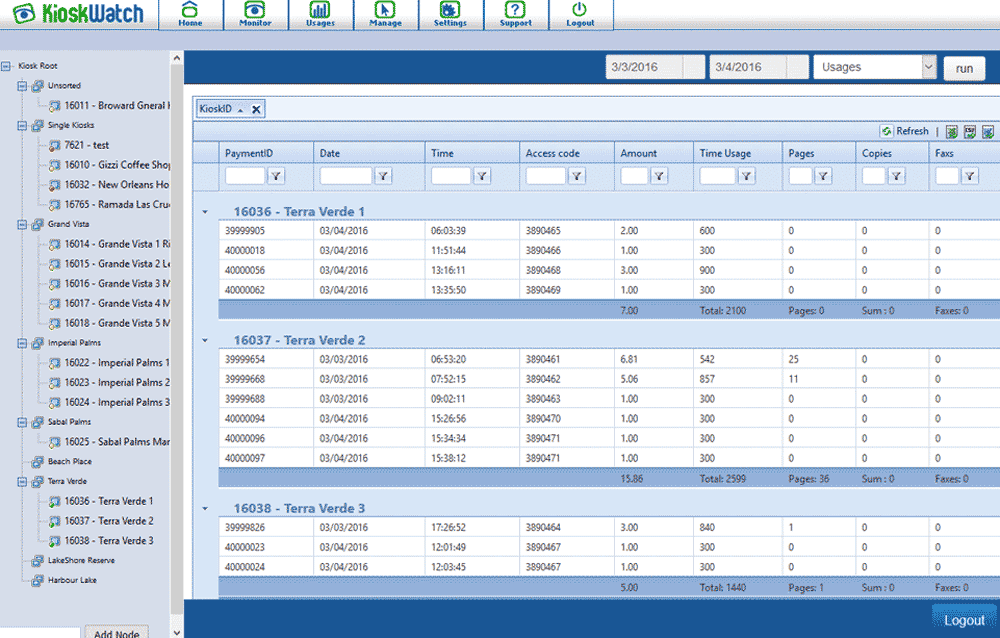Image resolution: width=1000 pixels, height=638 pixels.
Task: Select 16765 - Ramada Las Cruces in tree
Action: (x=117, y=205)
